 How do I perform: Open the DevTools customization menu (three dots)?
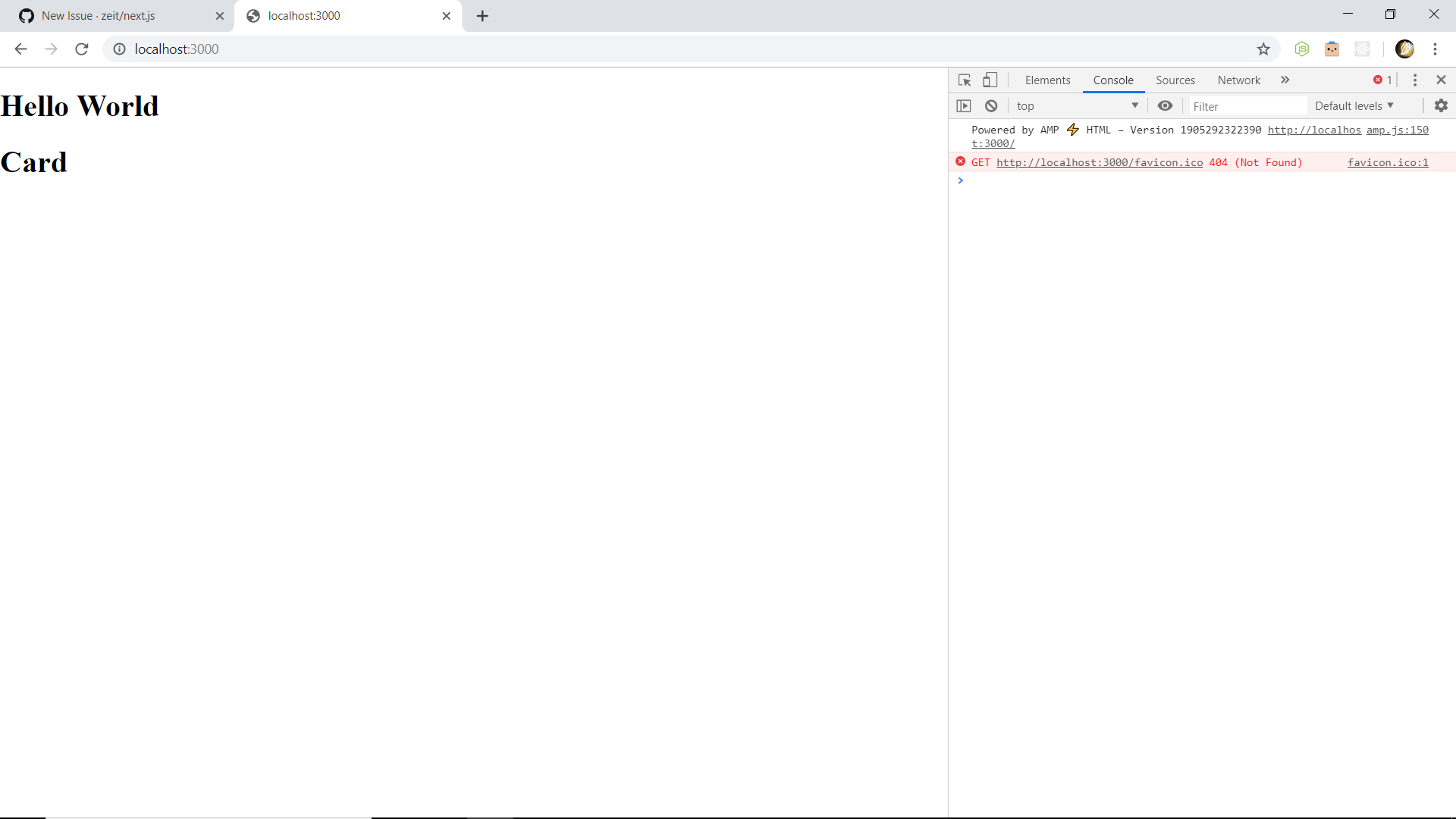1414,79
